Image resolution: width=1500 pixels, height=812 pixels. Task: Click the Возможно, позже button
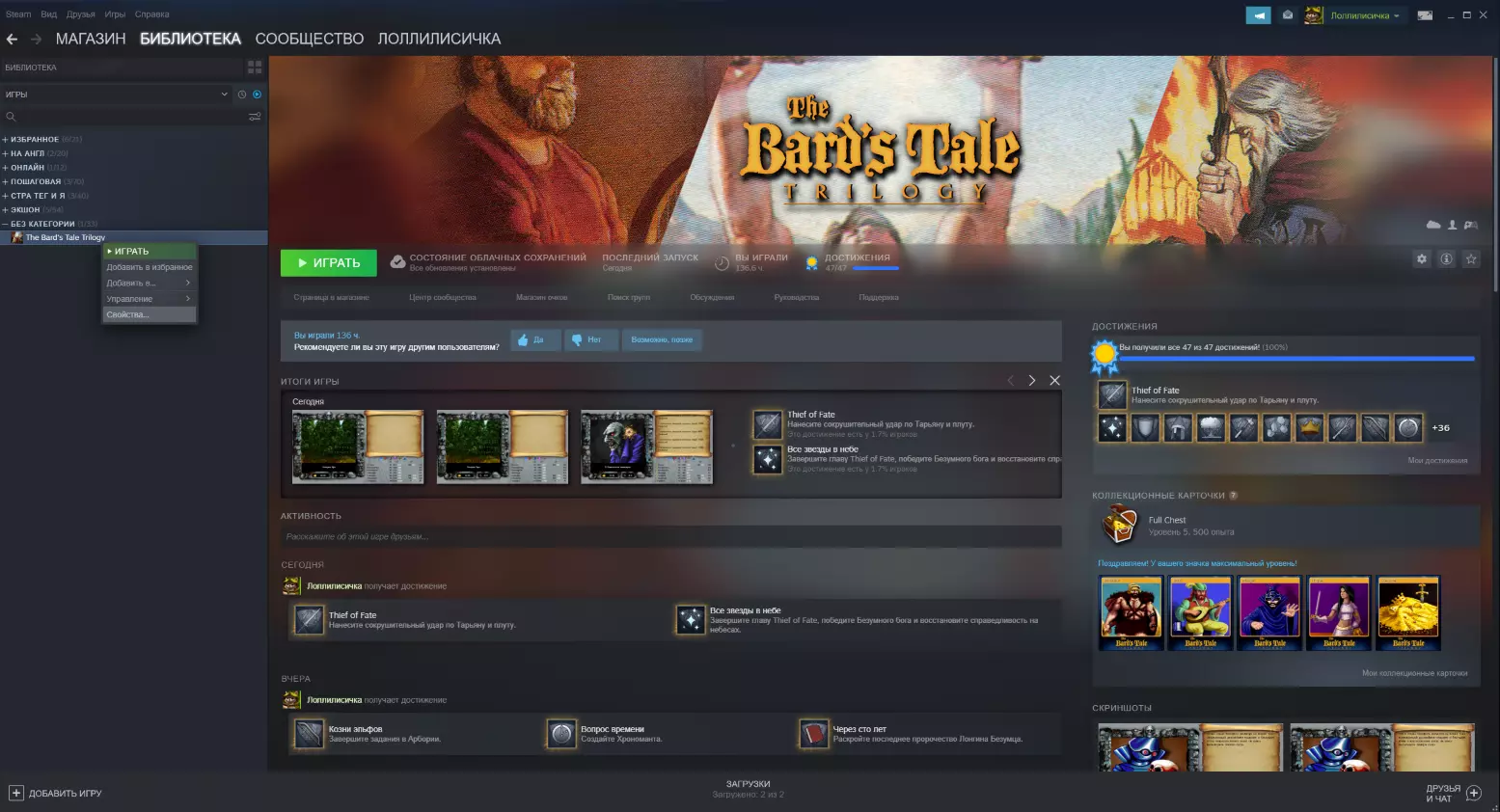662,339
